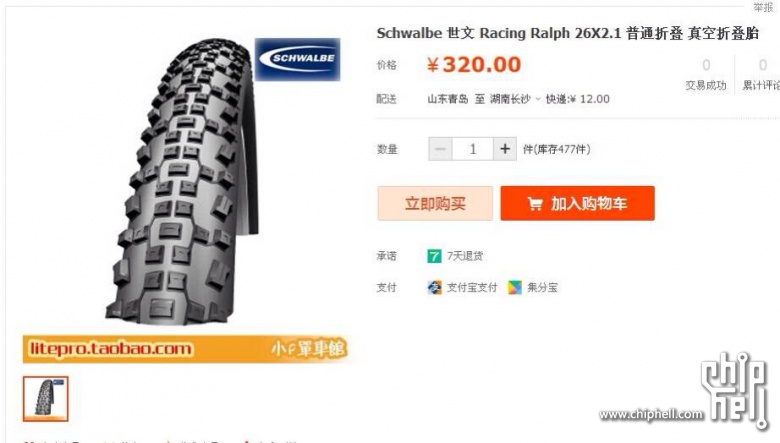
Task: Click 加入购物车 add to cart button
Action: click(578, 203)
